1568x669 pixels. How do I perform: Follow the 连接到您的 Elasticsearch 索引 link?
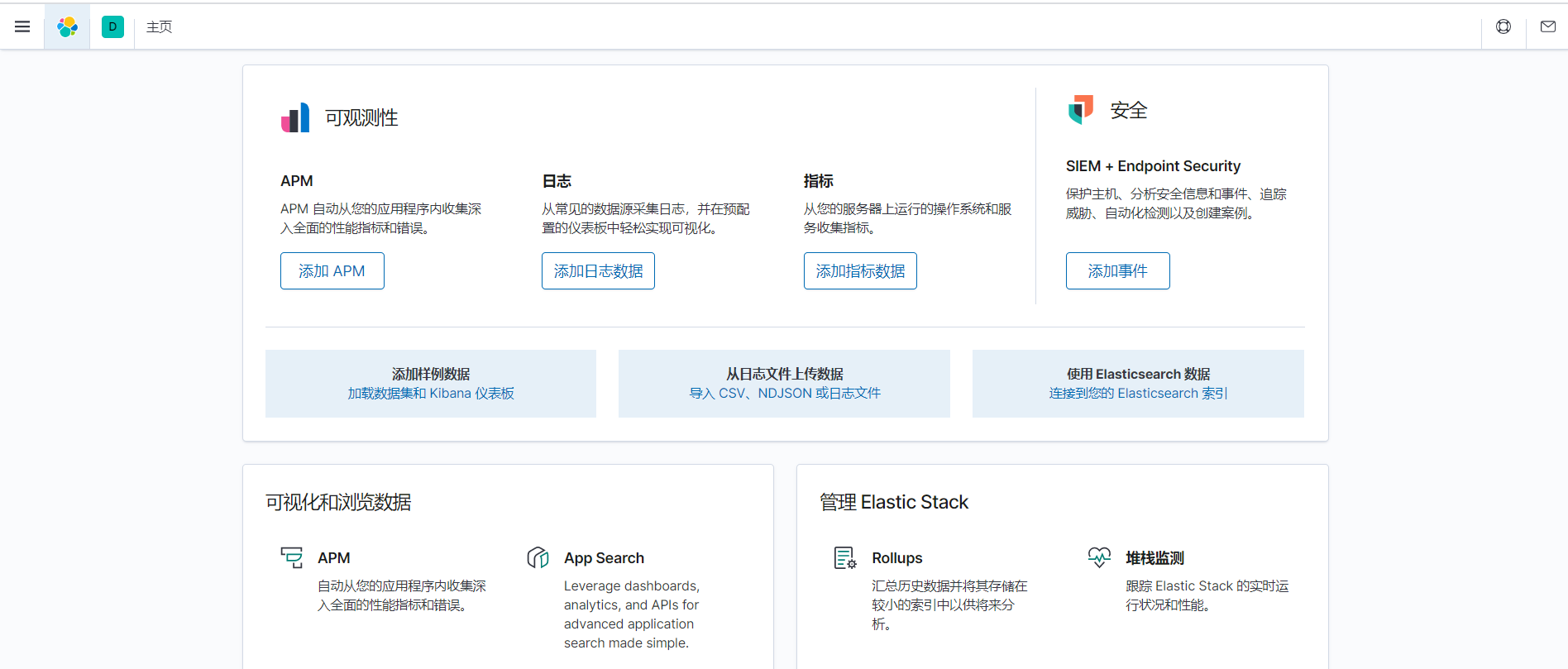click(1139, 394)
